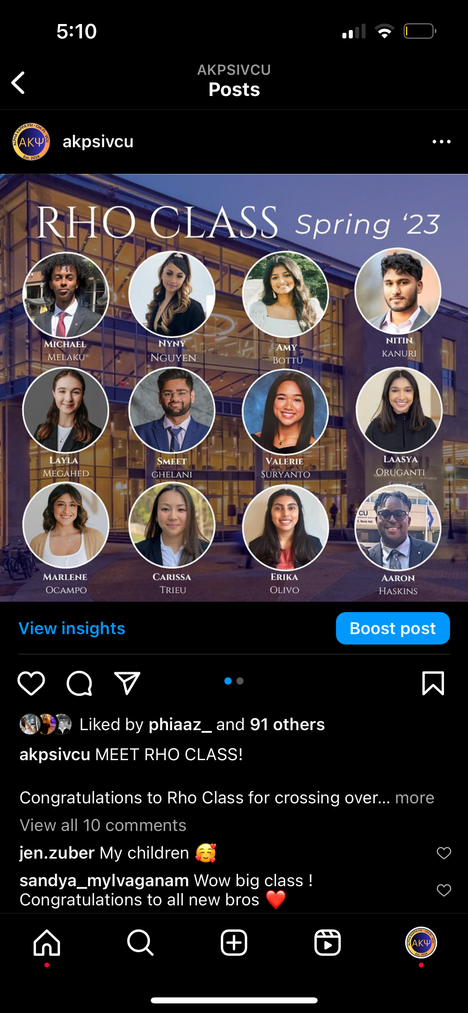Select the second carousel page dot

(x=240, y=681)
